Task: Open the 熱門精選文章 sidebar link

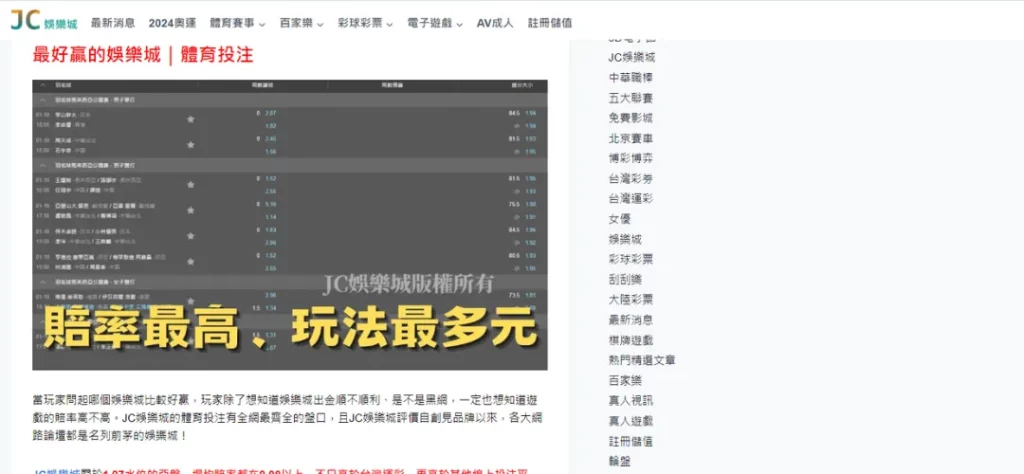Action: (641, 360)
